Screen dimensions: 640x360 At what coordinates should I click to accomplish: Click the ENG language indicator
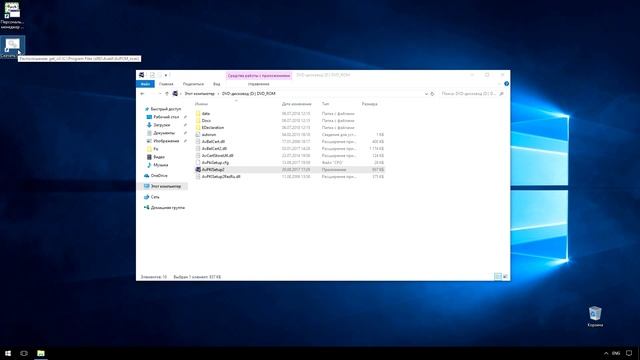point(616,353)
